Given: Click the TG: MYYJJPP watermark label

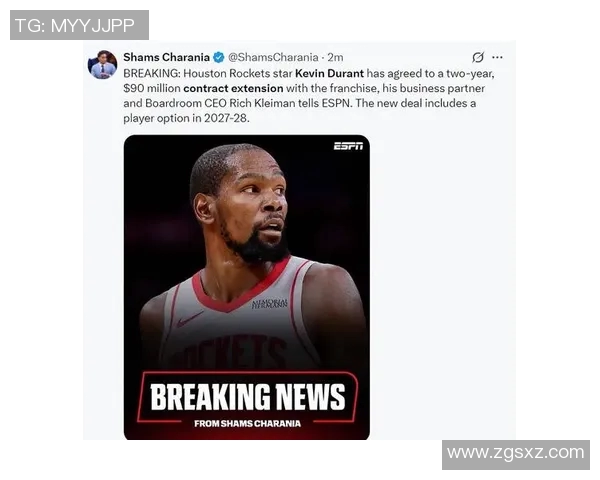Looking at the screenshot, I should click(x=79, y=25).
